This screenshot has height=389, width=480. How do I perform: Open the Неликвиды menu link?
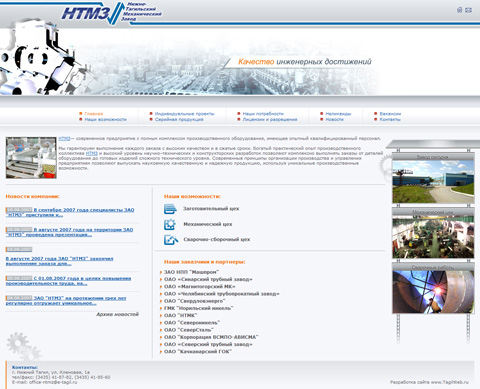338,114
